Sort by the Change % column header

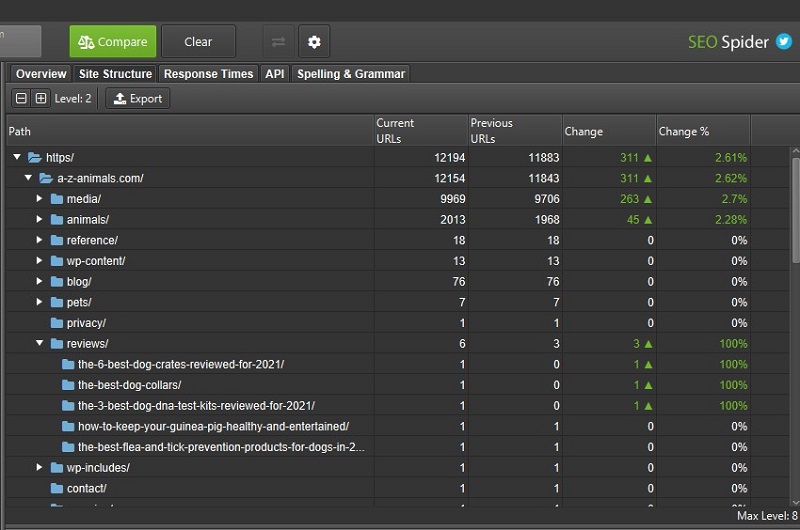[704, 131]
